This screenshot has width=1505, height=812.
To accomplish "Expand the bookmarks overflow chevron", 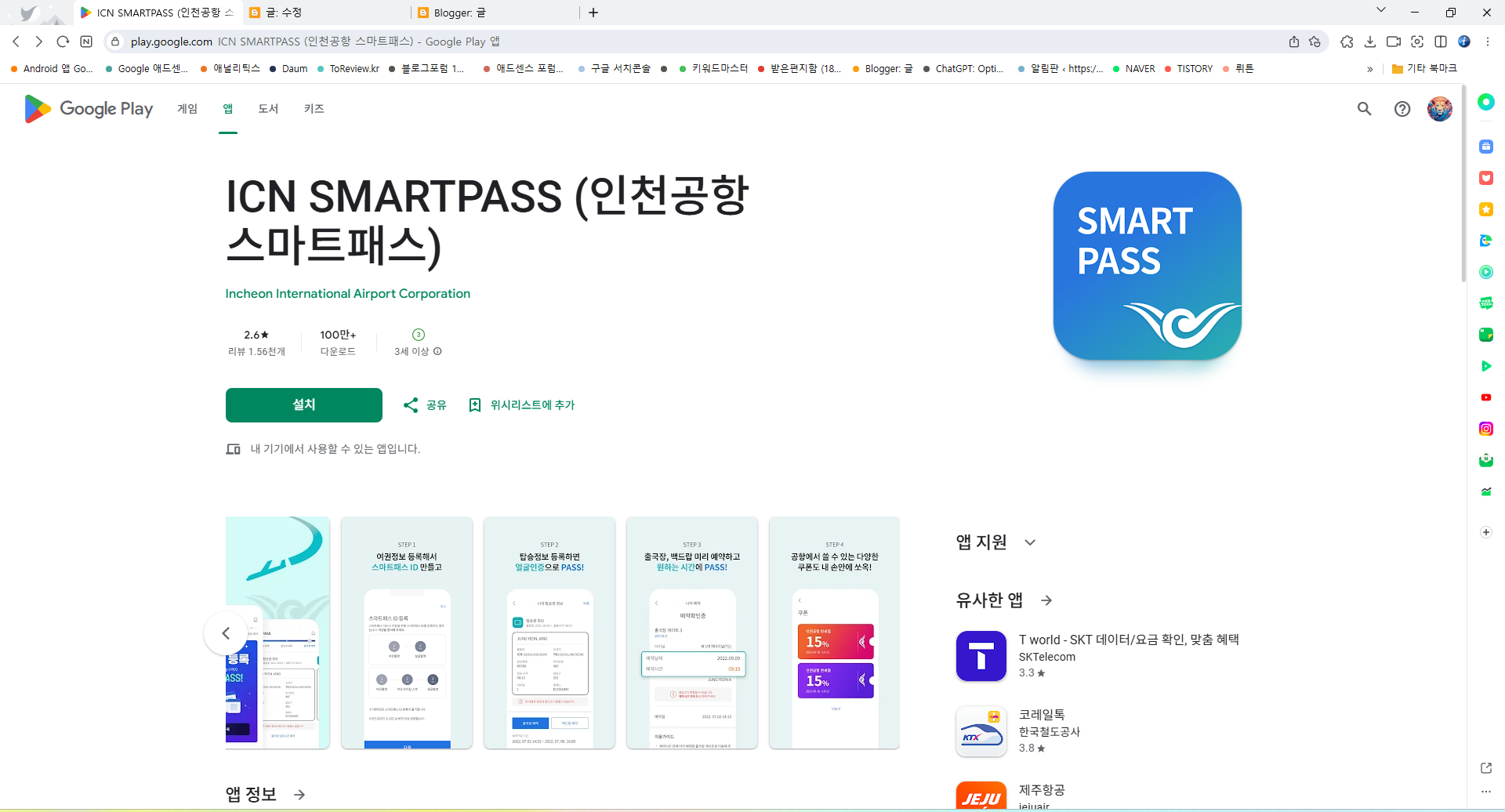I will pyautogui.click(x=1370, y=69).
